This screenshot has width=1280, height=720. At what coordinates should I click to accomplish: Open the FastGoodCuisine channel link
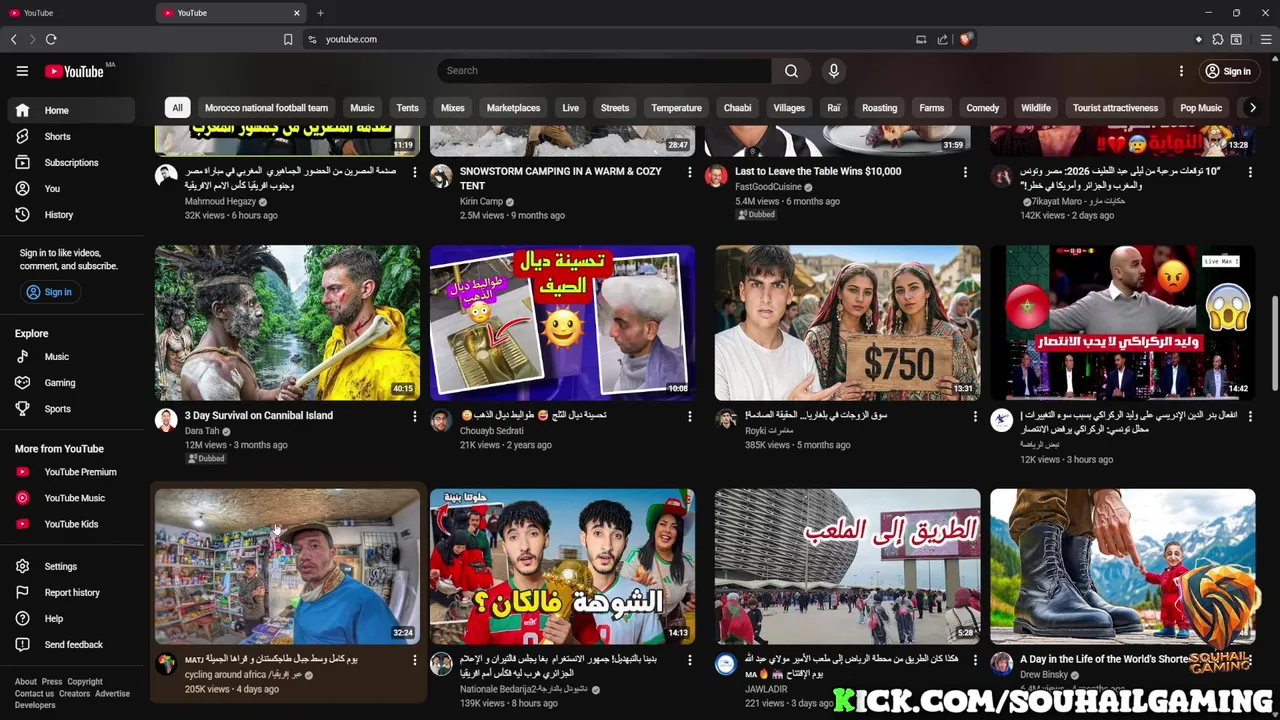click(768, 186)
